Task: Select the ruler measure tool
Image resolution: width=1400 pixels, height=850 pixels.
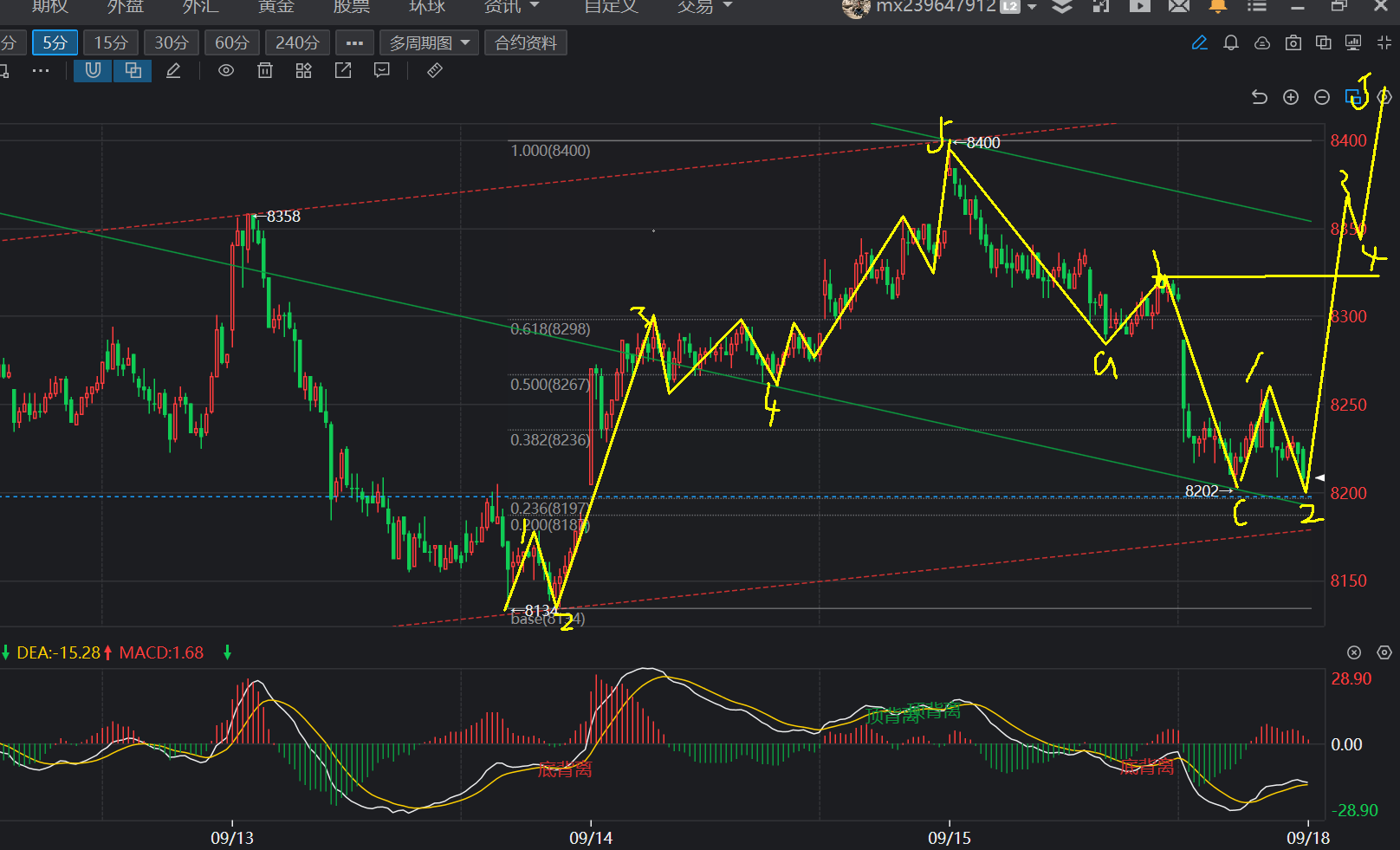Action: tap(435, 70)
